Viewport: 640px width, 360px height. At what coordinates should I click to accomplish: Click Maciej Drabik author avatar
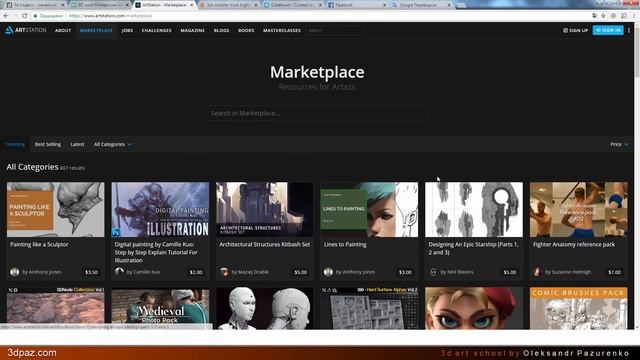pos(224,272)
